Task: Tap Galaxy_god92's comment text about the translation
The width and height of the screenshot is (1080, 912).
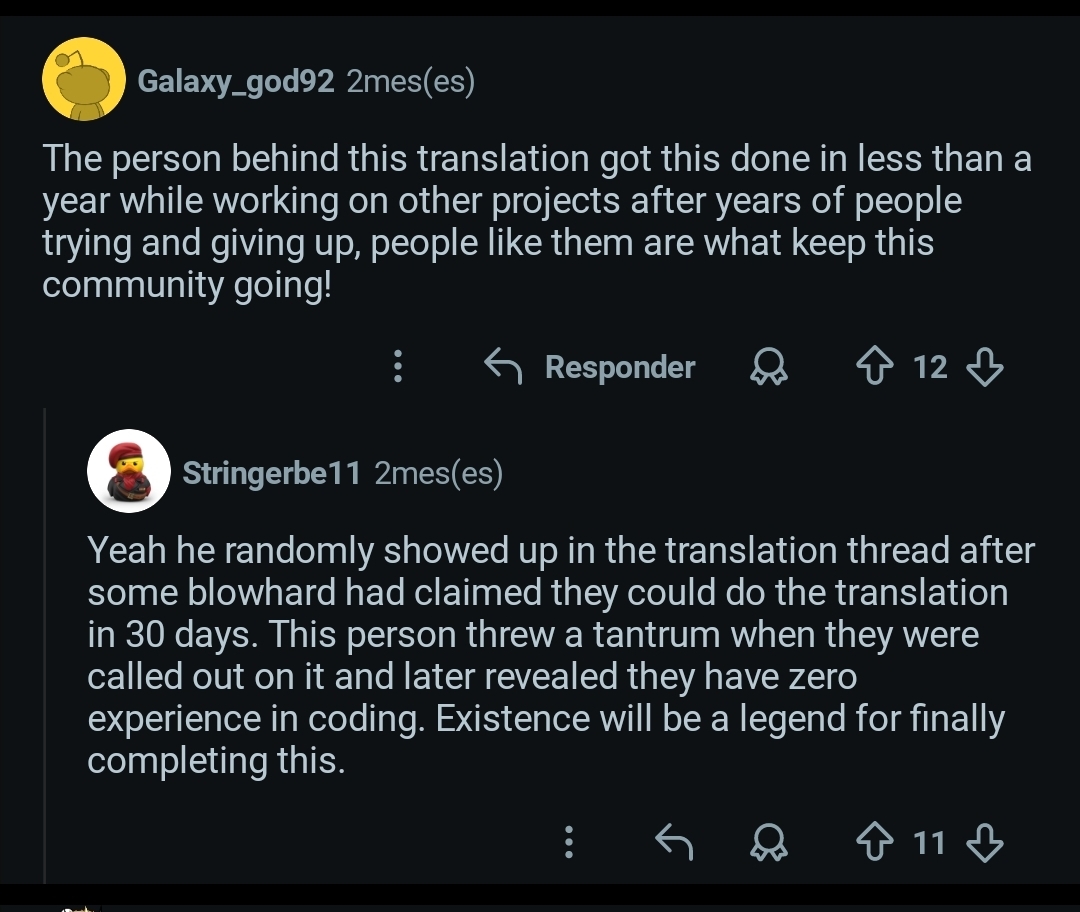Action: [500, 221]
